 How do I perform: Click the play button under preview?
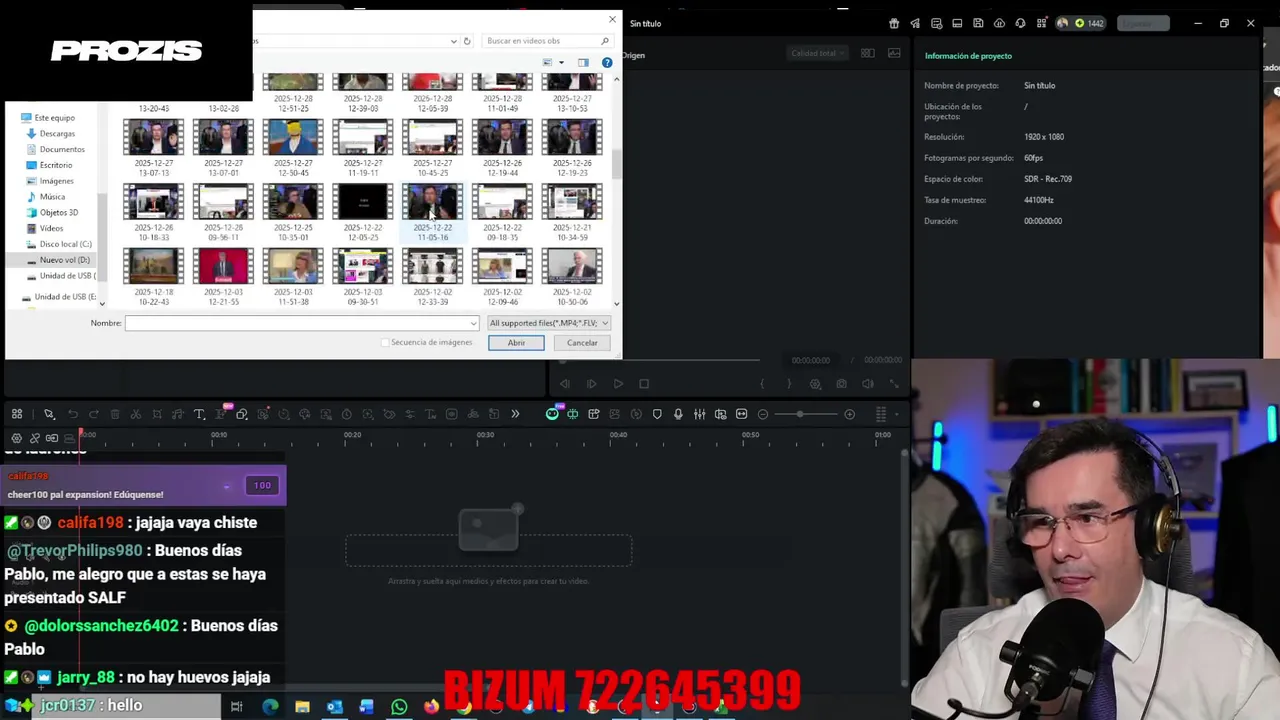click(x=618, y=384)
